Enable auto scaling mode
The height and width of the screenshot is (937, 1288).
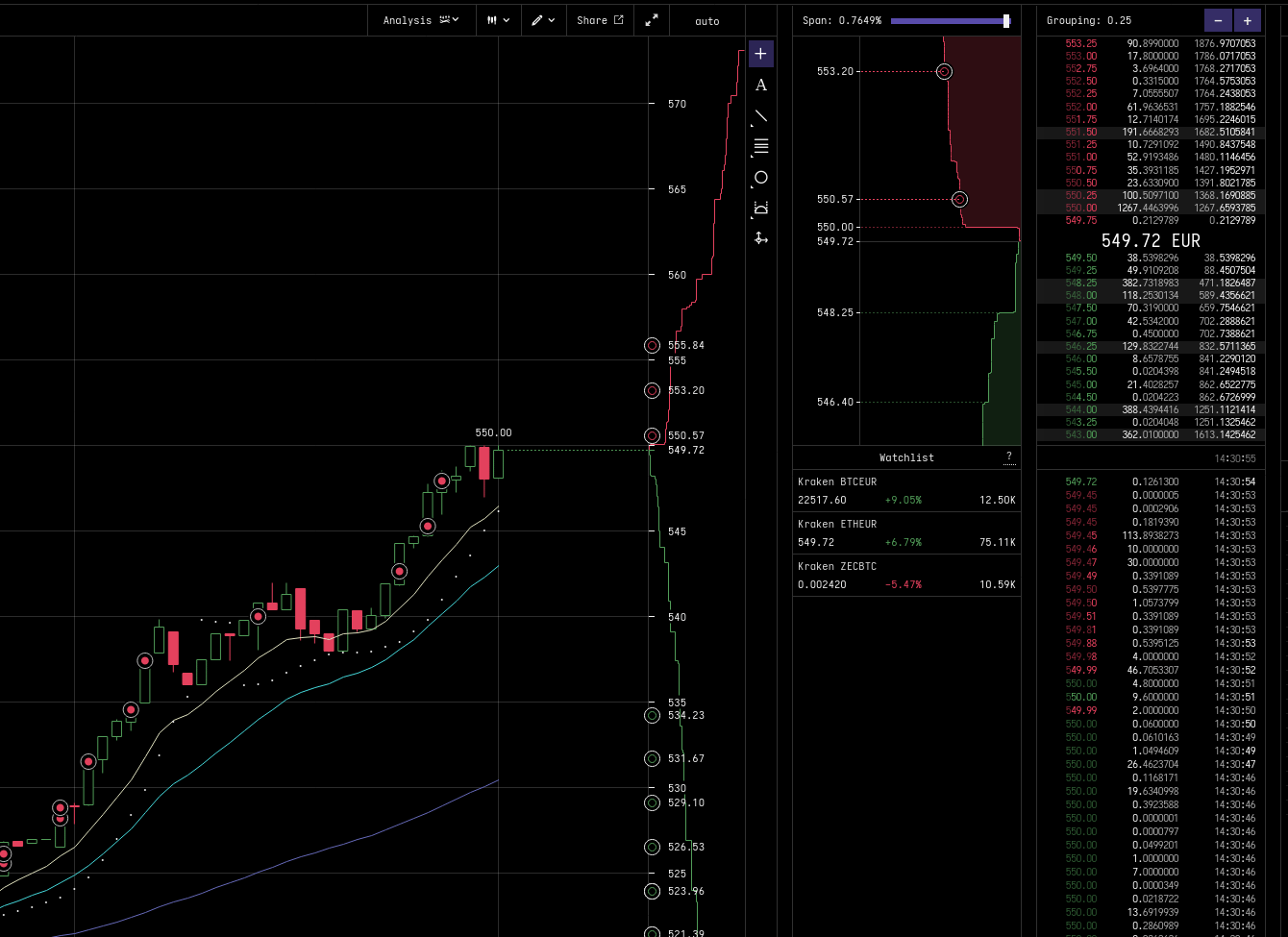pyautogui.click(x=706, y=20)
